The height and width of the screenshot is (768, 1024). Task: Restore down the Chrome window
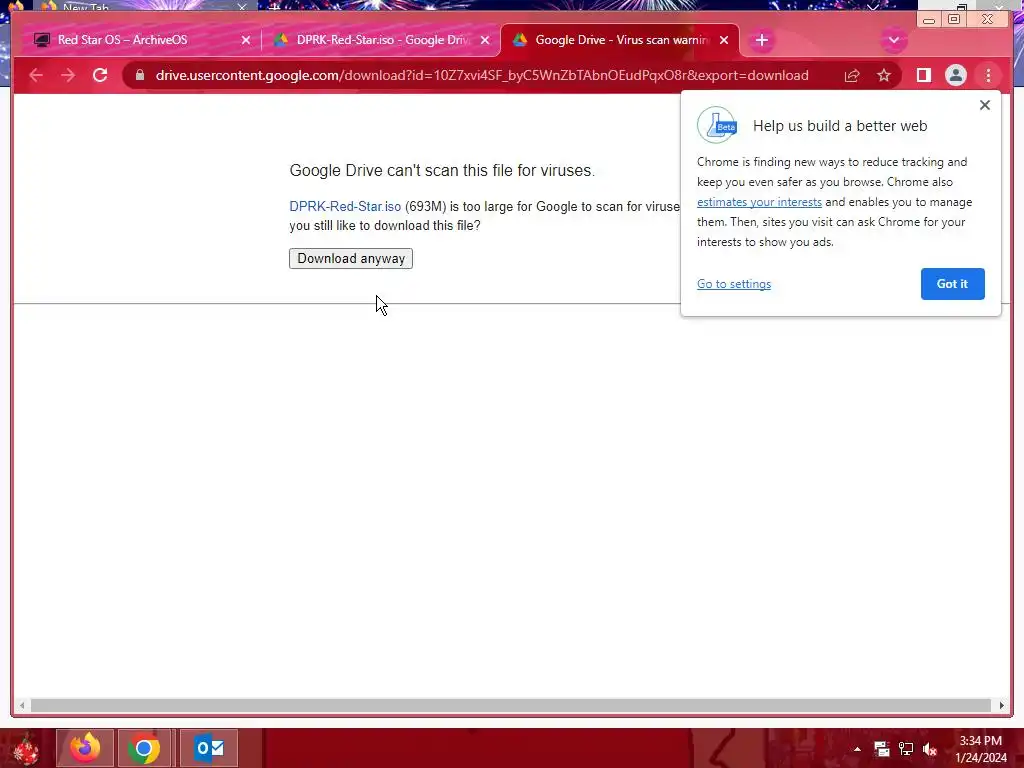tap(954, 20)
